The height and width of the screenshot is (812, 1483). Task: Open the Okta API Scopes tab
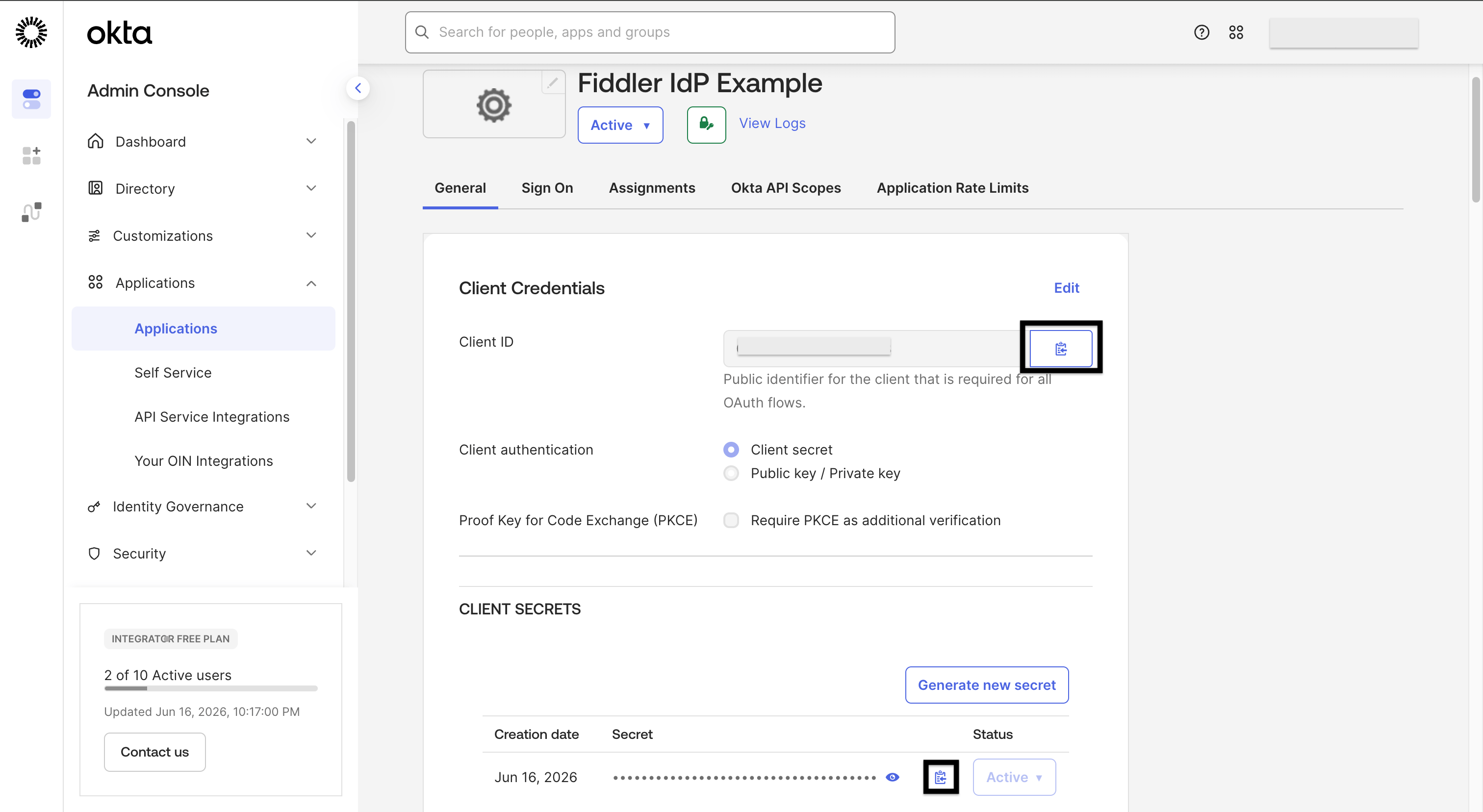(x=786, y=188)
